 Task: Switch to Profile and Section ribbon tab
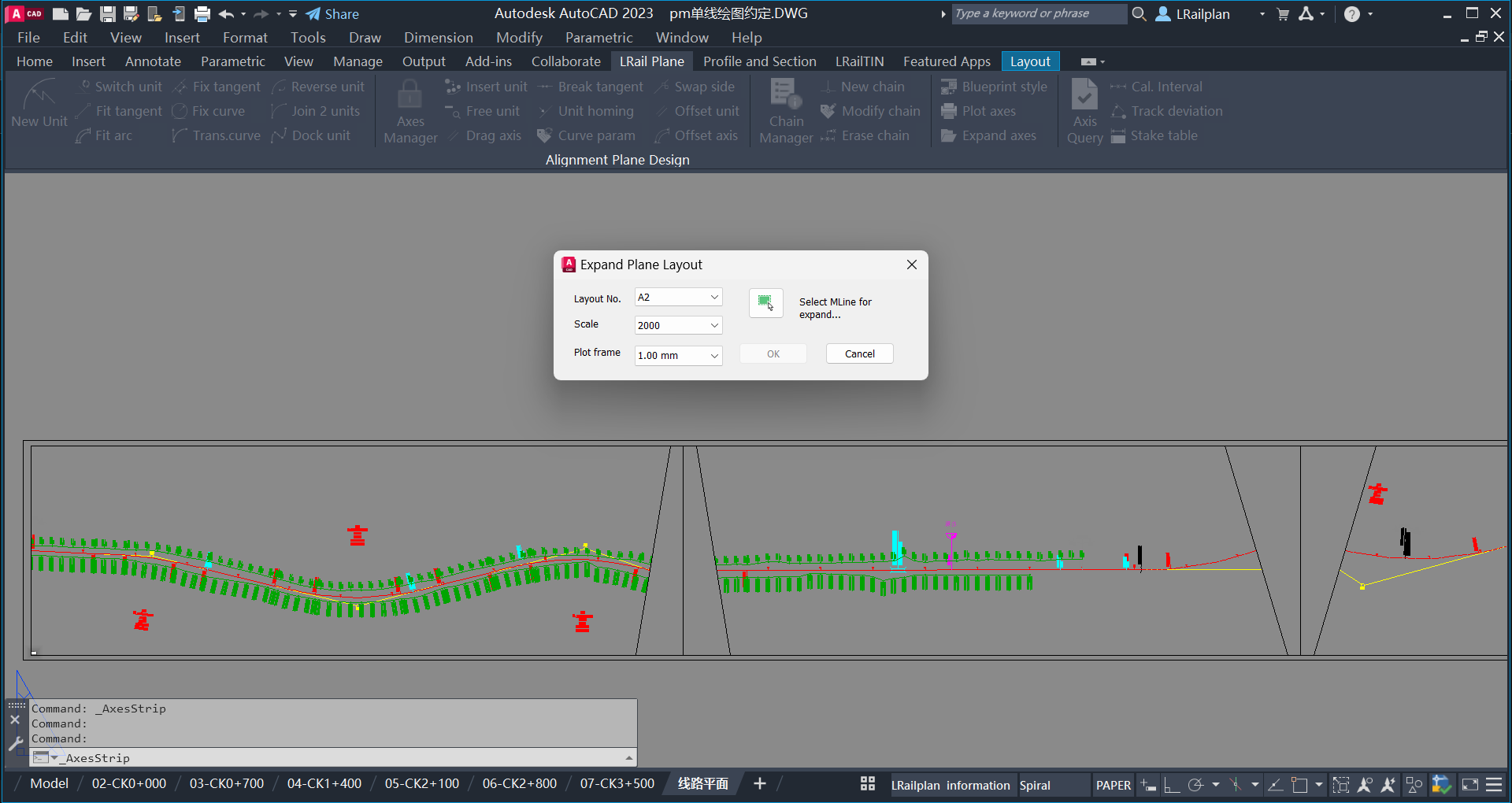tap(759, 61)
